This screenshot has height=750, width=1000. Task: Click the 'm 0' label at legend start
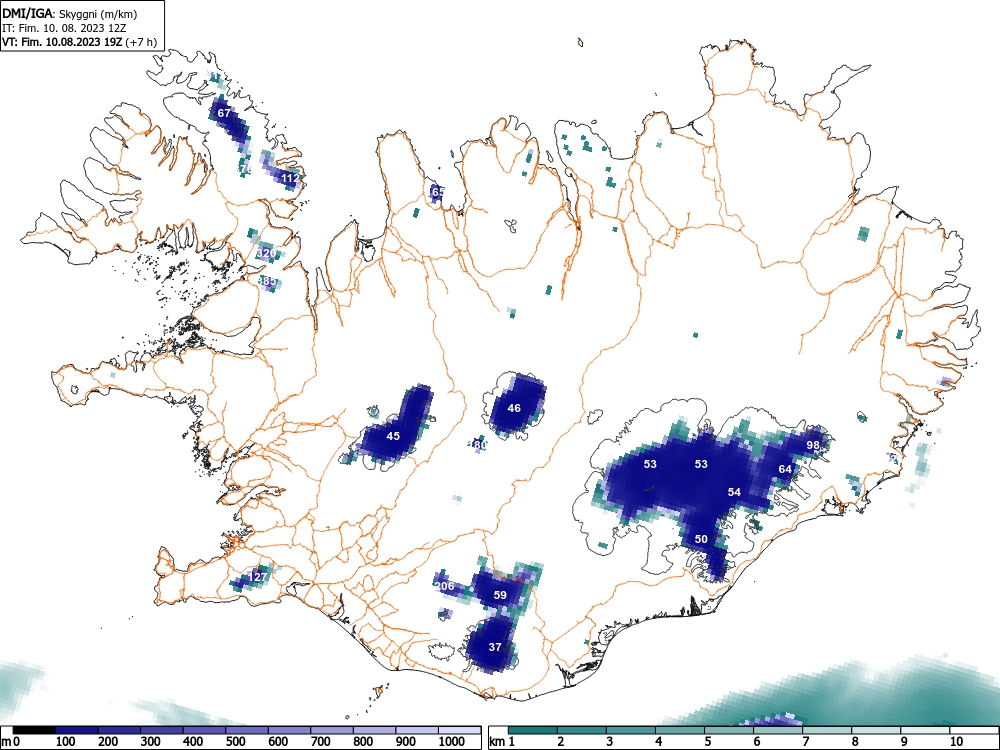pyautogui.click(x=10, y=742)
